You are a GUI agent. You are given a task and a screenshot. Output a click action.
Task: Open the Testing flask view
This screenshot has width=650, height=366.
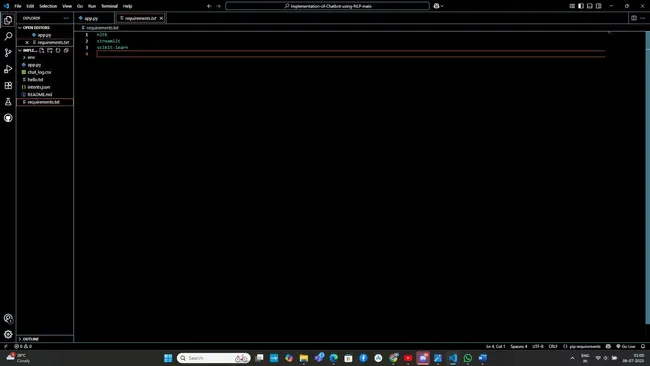8,102
